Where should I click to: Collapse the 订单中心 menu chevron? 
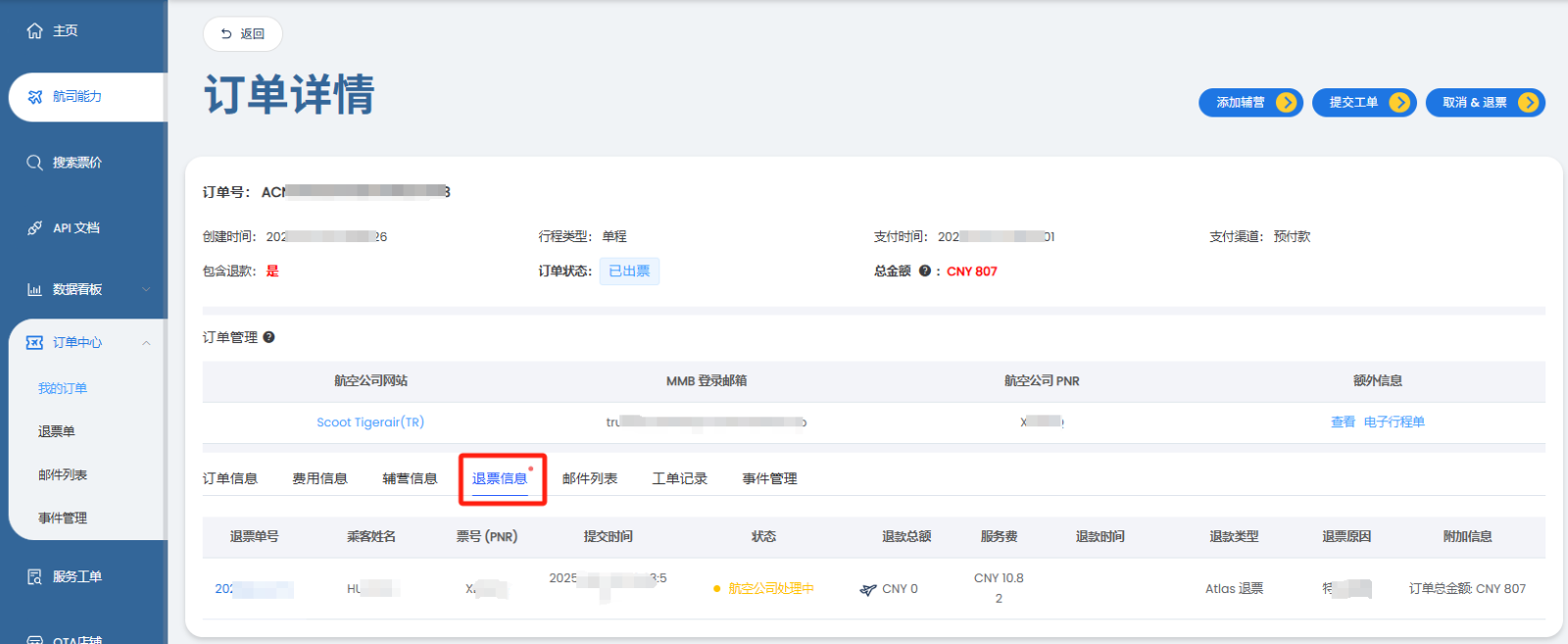(146, 342)
